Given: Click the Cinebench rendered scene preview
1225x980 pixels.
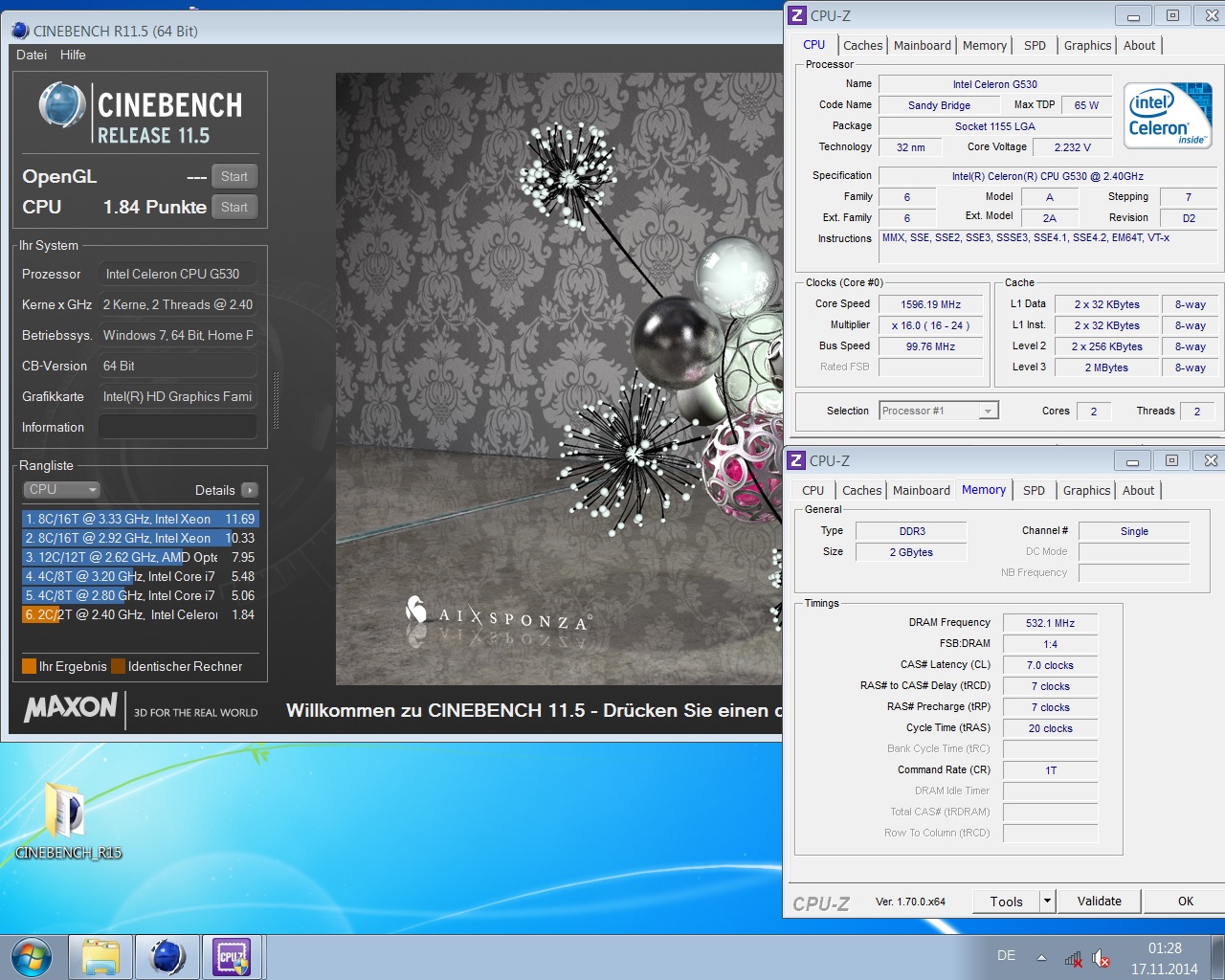Looking at the screenshot, I should tap(559, 378).
